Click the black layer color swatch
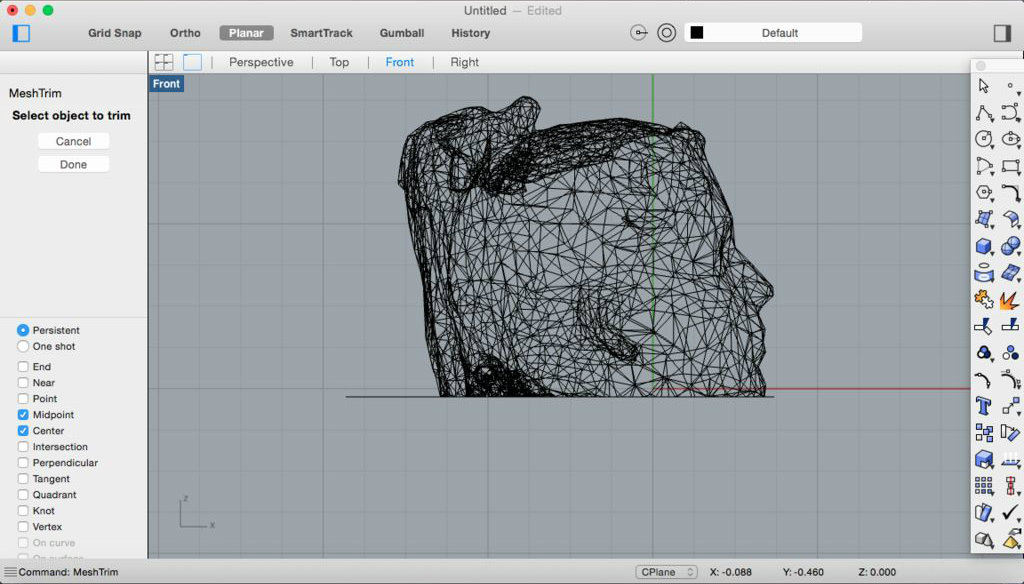 (697, 33)
